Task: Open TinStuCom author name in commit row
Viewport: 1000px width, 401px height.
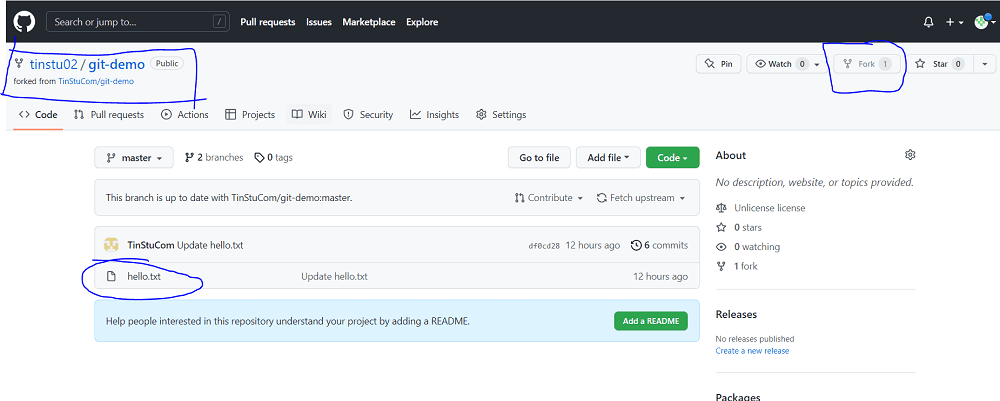Action: click(151, 245)
